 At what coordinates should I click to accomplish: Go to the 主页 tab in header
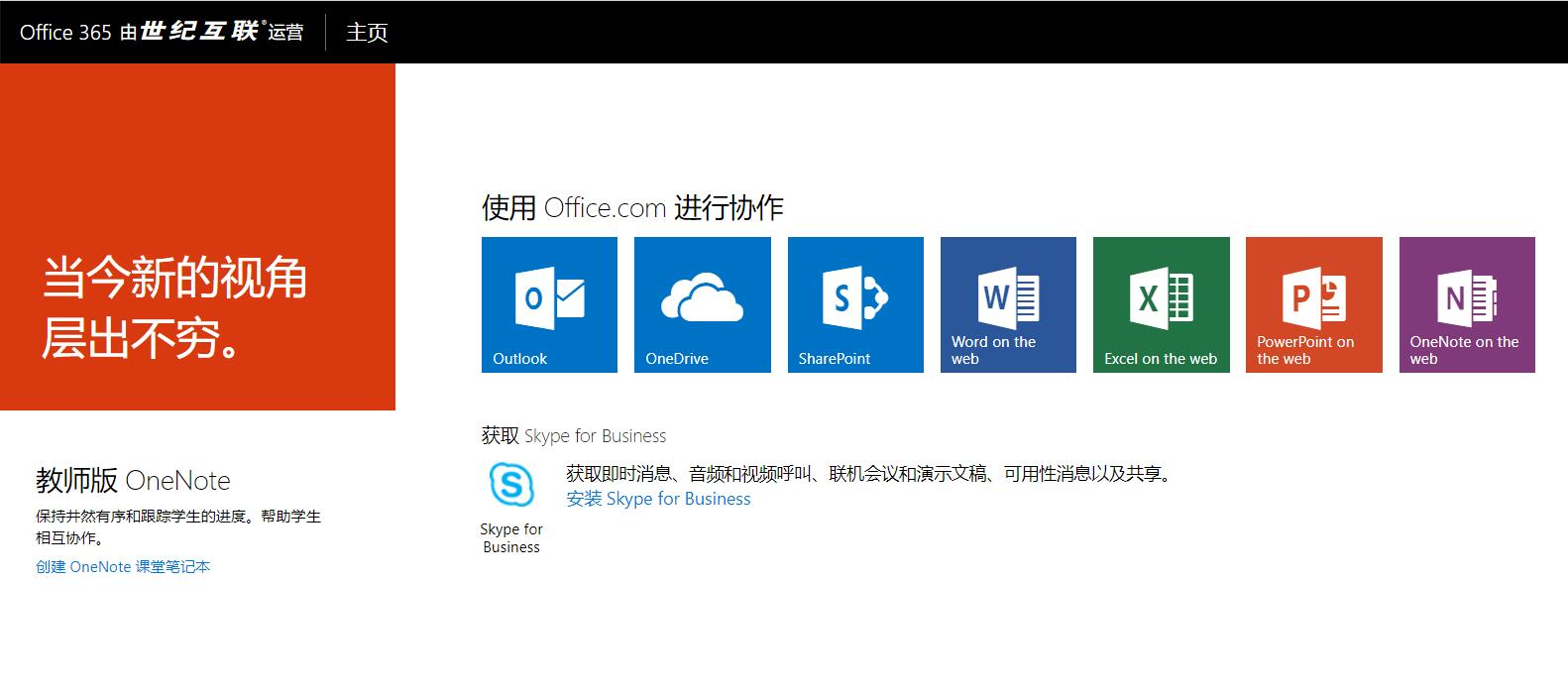coord(366,32)
